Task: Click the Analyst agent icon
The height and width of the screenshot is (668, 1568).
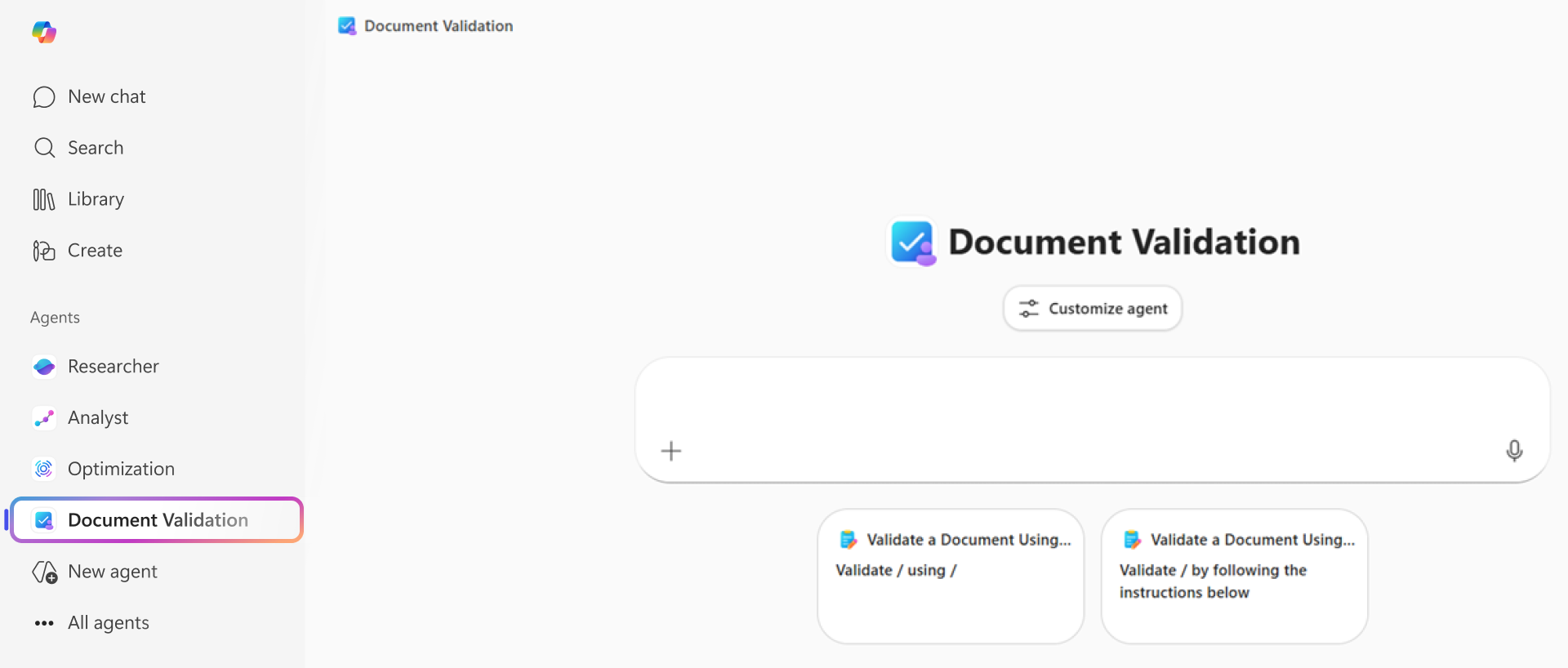Action: (x=44, y=418)
